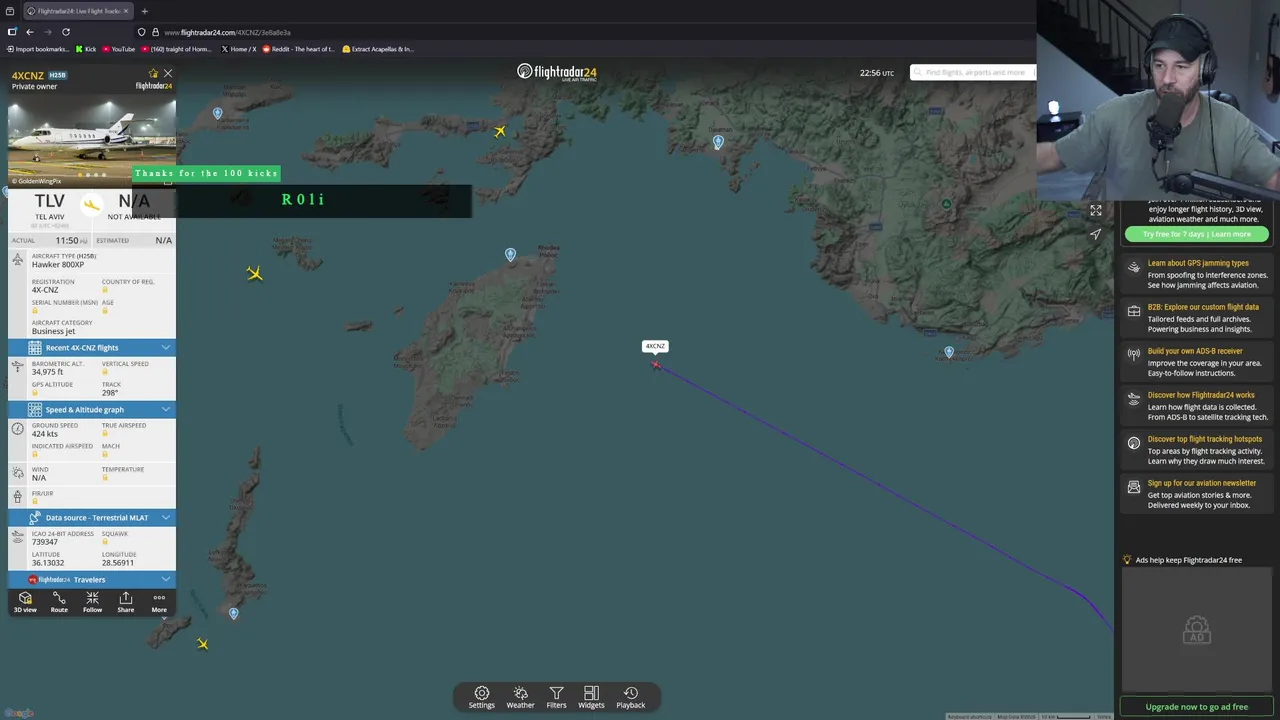Click the browser address bar URL

[x=227, y=32]
